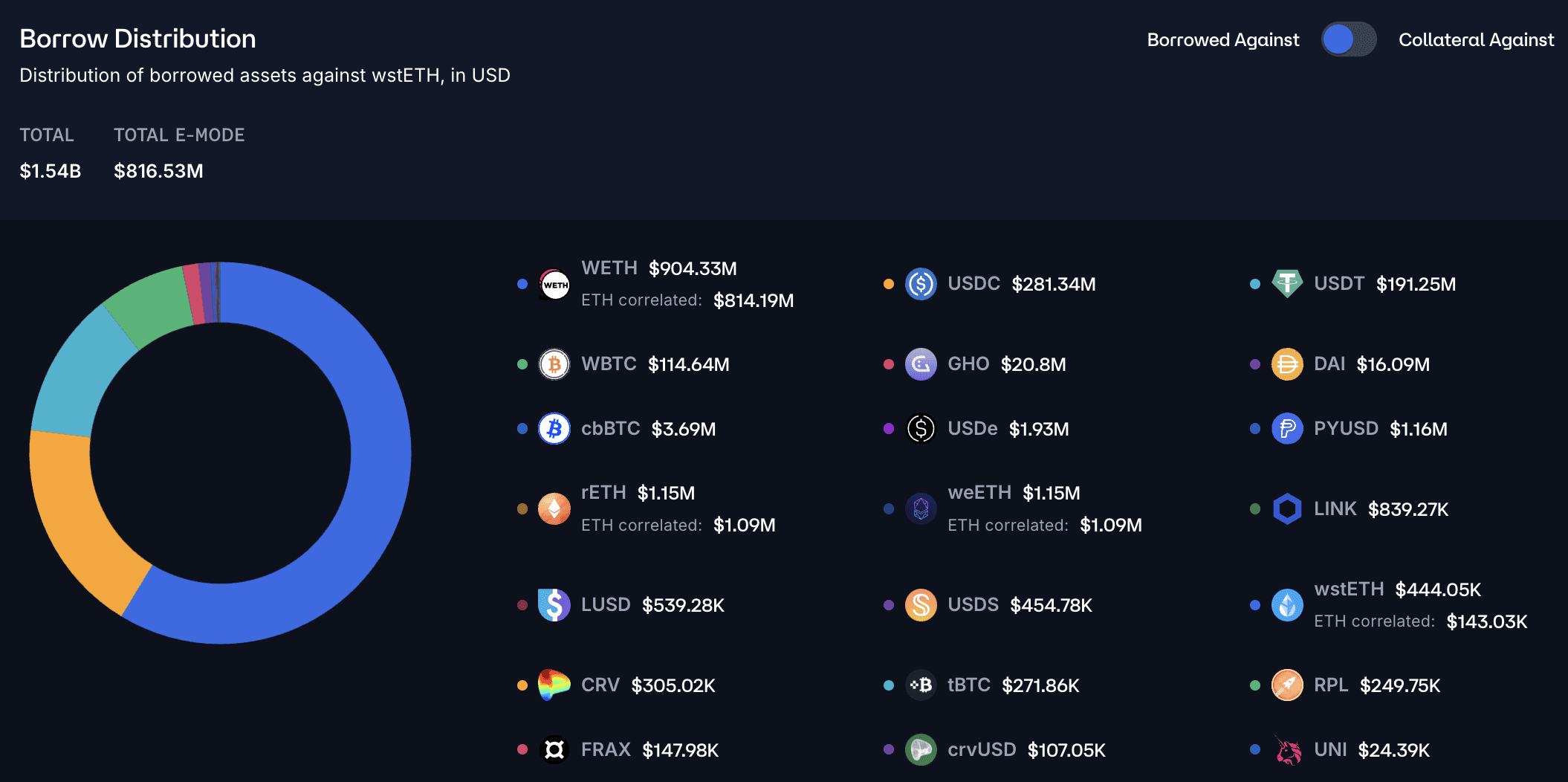Select the LINK Chainlink icon

[1287, 509]
